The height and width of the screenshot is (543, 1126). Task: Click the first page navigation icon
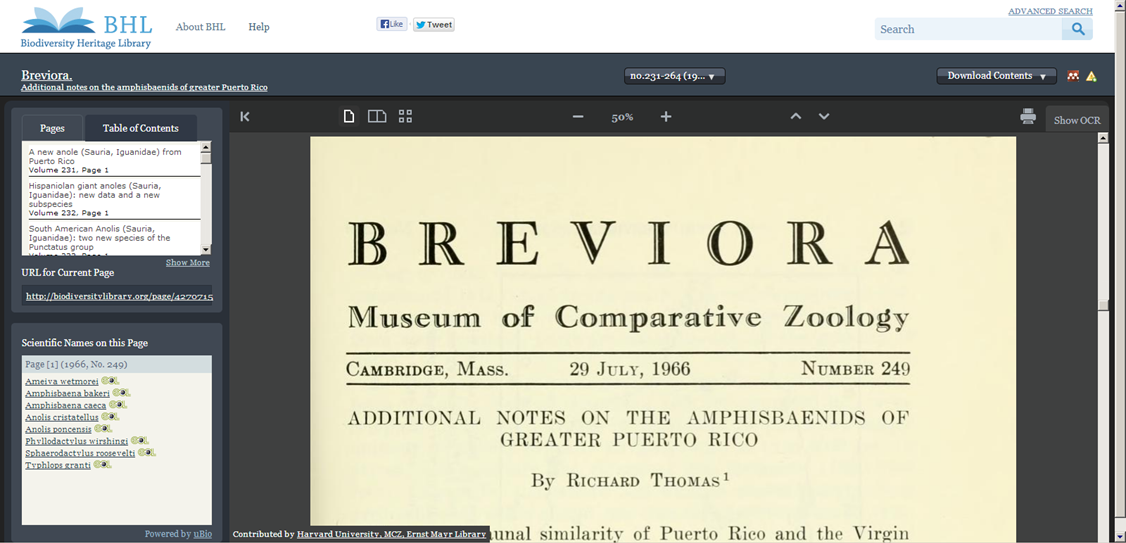pyautogui.click(x=245, y=117)
